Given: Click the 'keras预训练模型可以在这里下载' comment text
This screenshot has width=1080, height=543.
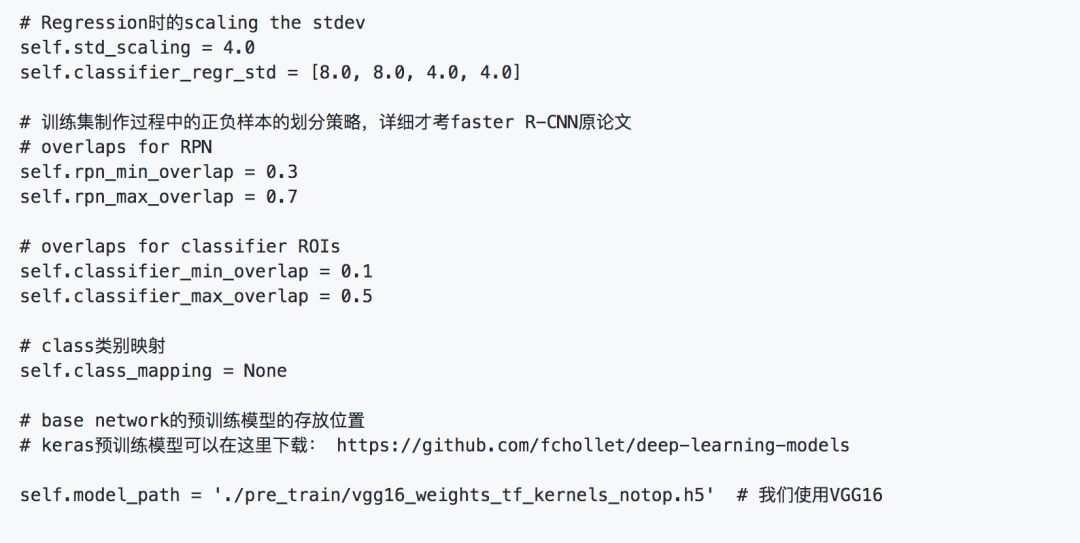Looking at the screenshot, I should [170, 445].
